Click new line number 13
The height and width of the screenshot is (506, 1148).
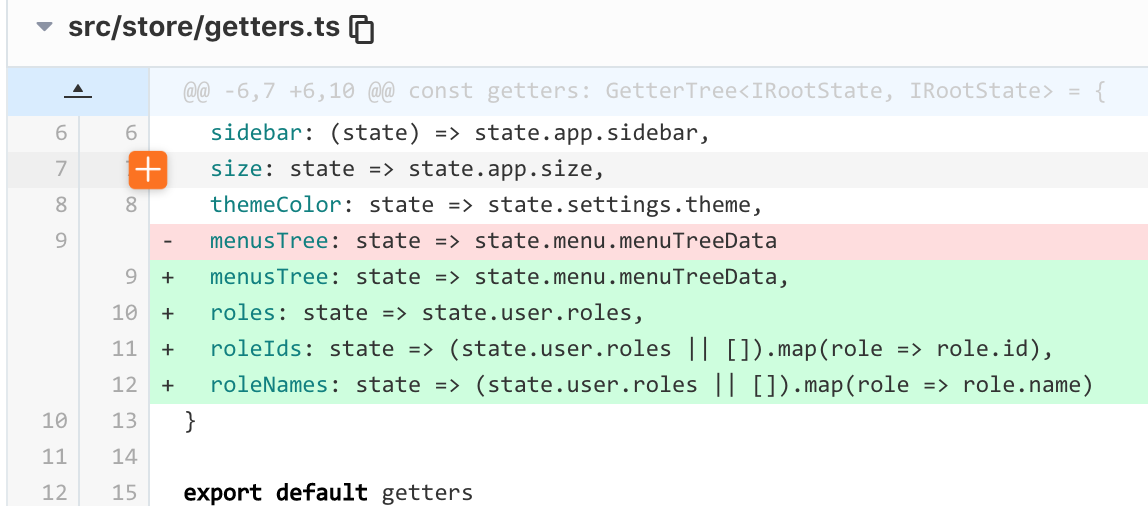124,421
